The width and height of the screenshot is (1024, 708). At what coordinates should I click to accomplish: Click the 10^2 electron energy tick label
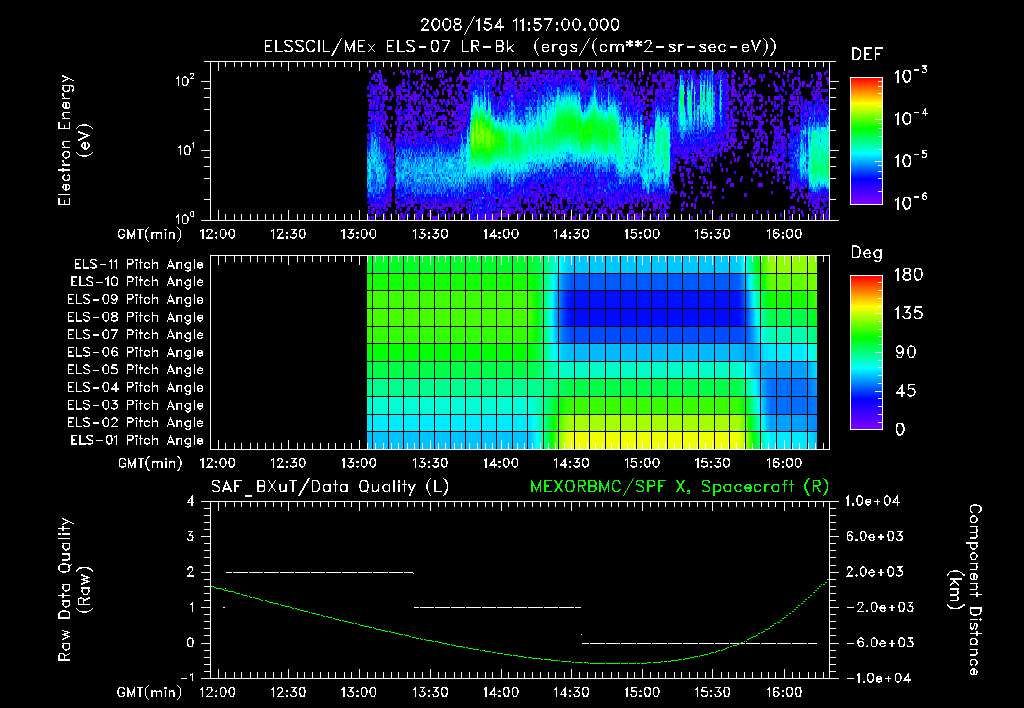tap(185, 82)
